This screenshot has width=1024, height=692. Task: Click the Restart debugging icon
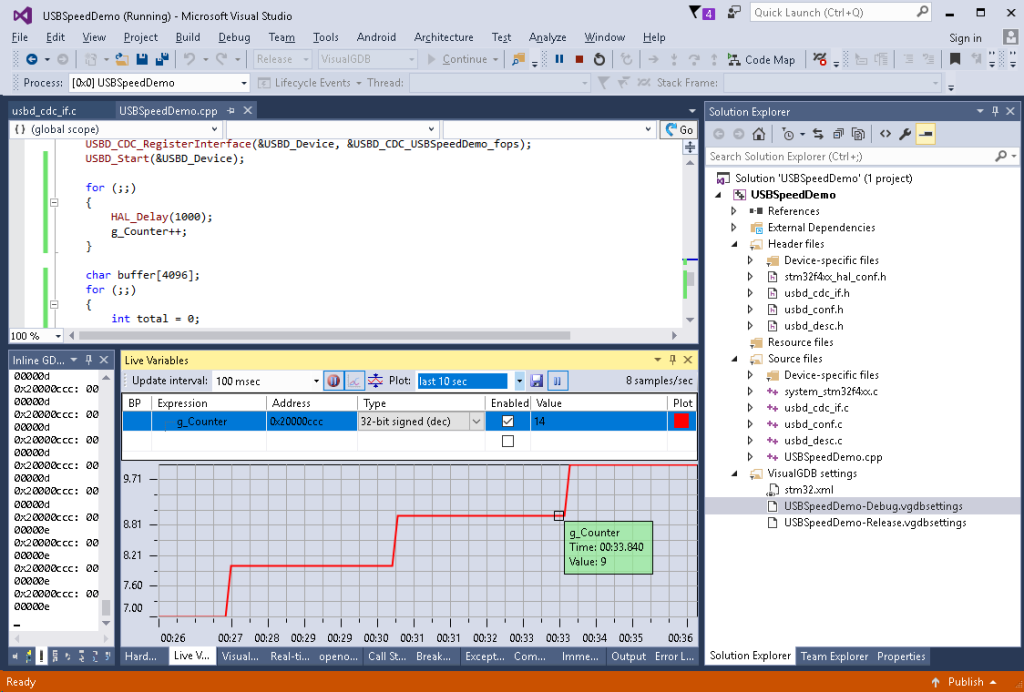pyautogui.click(x=597, y=59)
